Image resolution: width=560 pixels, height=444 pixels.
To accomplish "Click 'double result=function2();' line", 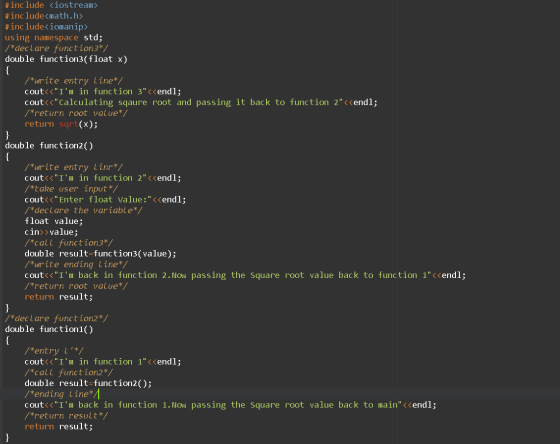I will [x=88, y=383].
